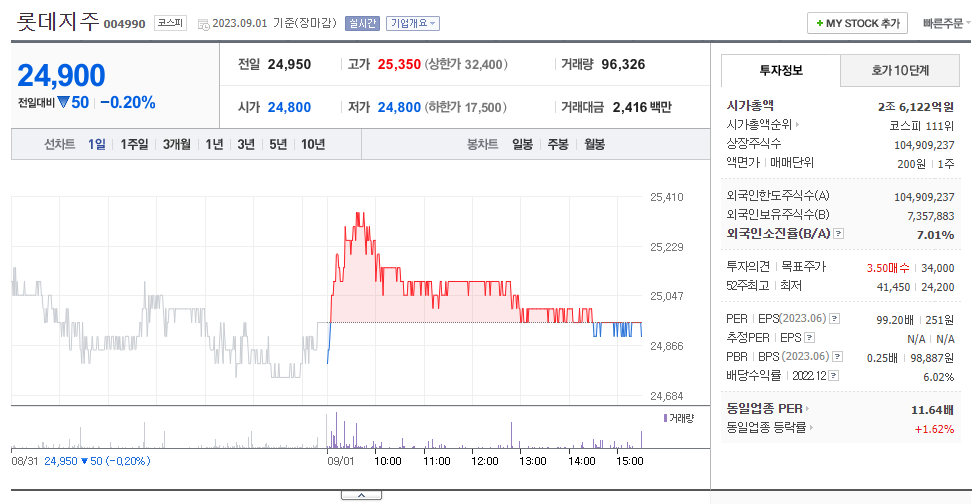This screenshot has height=504, width=977.
Task: Click the 동일업종 등락률 value +1.62%
Action: (934, 429)
